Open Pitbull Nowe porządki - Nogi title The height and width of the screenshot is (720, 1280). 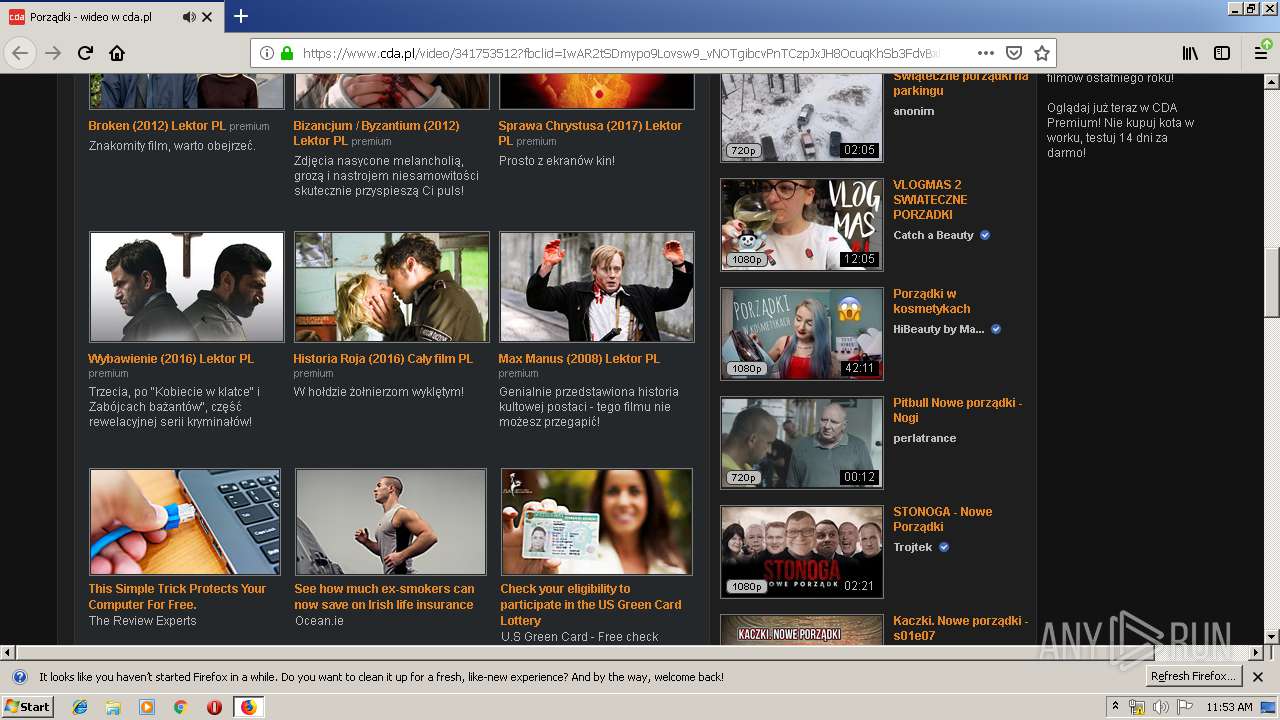coord(957,410)
